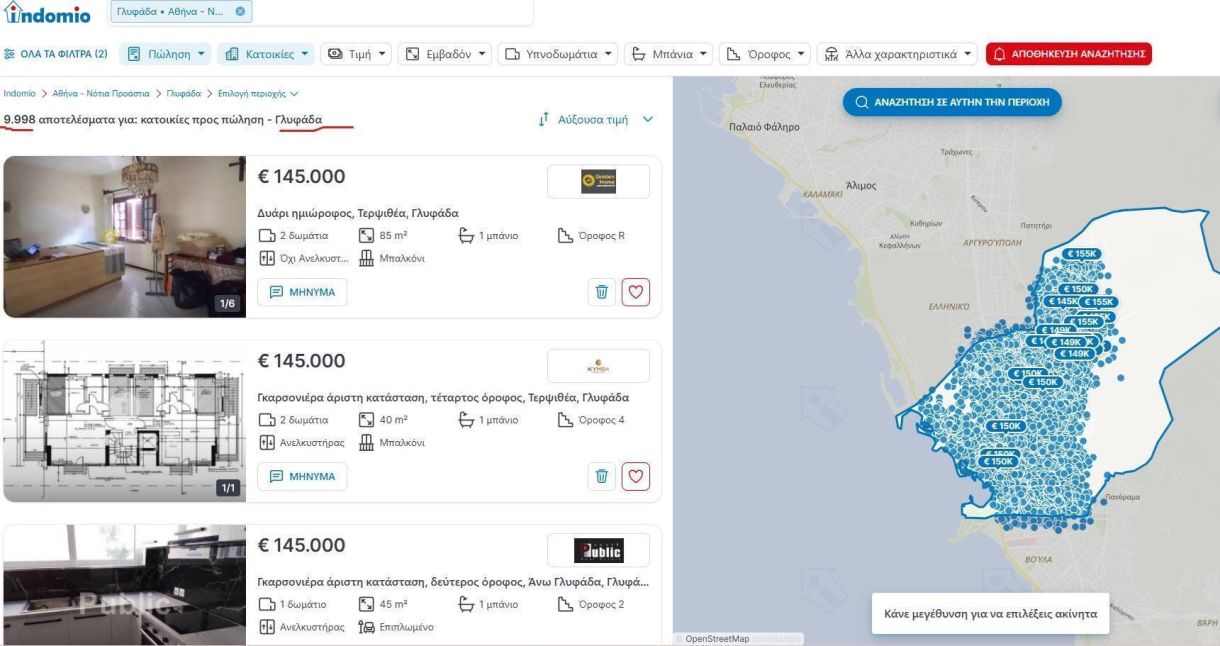Viewport: 1220px width, 646px height.
Task: Open the Όροφος floor filter
Action: [764, 54]
